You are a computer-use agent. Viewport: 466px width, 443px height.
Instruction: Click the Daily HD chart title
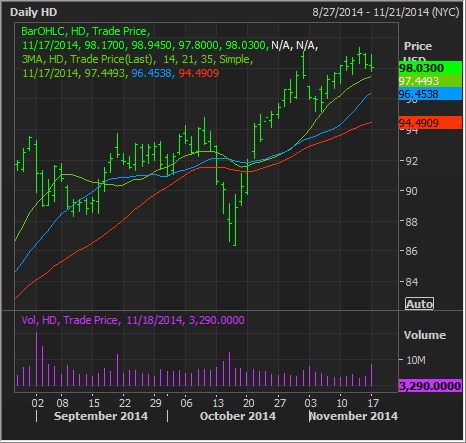34,12
